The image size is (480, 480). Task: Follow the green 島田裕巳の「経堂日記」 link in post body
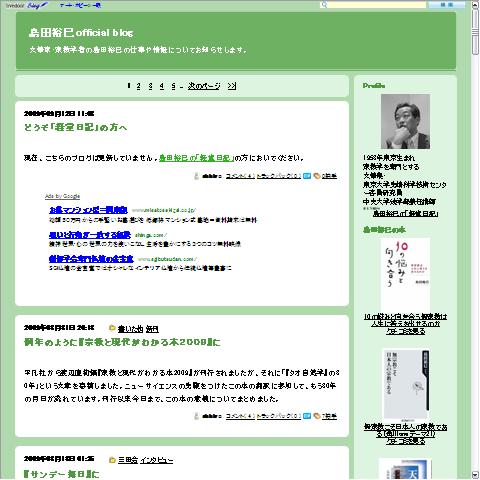coord(196,158)
